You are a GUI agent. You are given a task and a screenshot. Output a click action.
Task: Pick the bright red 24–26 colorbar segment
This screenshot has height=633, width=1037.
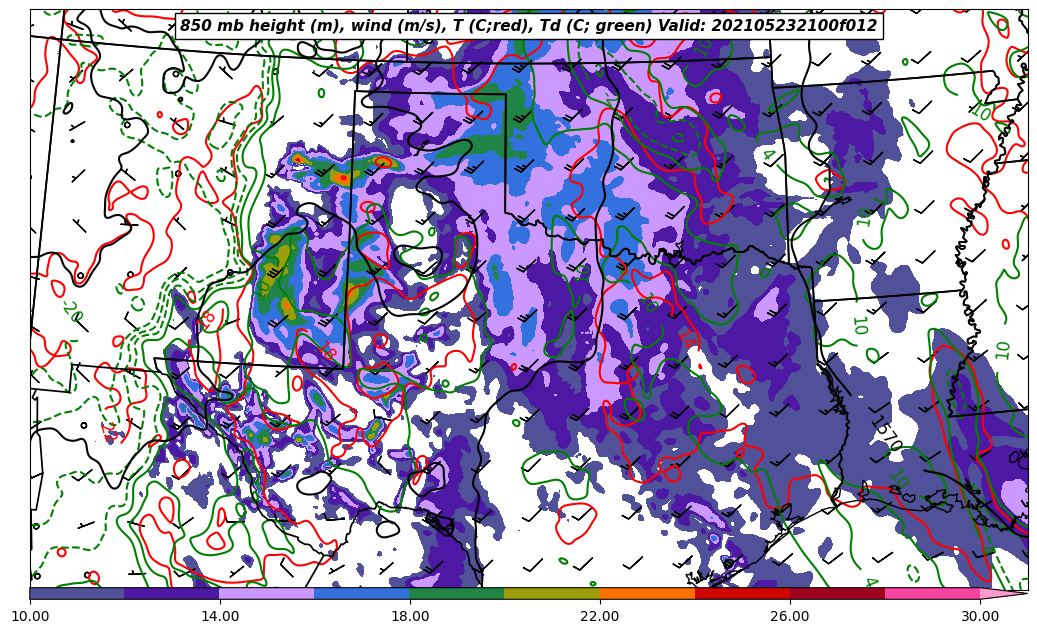pos(742,593)
